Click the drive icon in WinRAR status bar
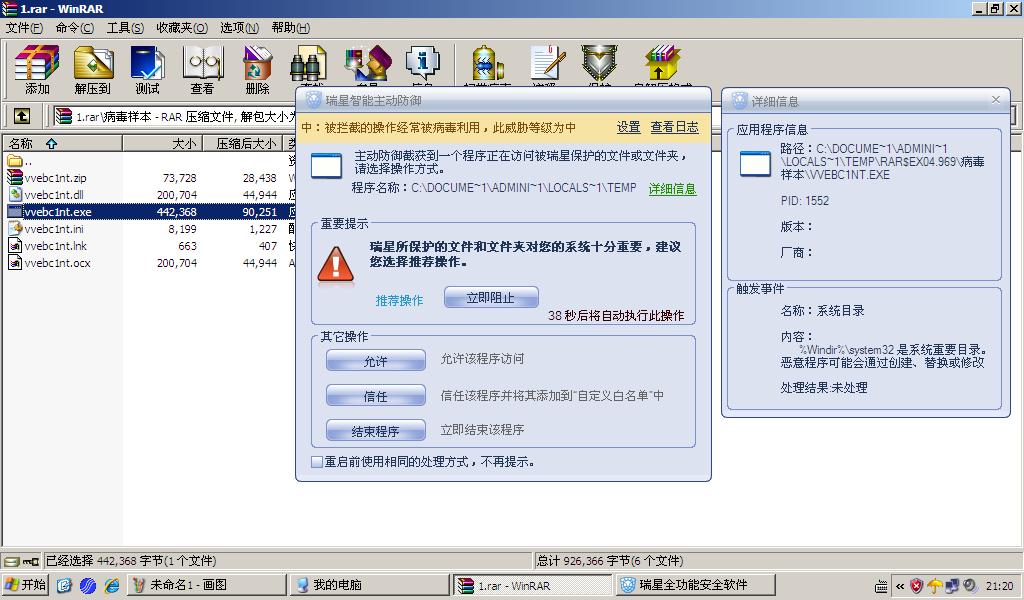Viewport: 1024px width, 600px height. 12,561
